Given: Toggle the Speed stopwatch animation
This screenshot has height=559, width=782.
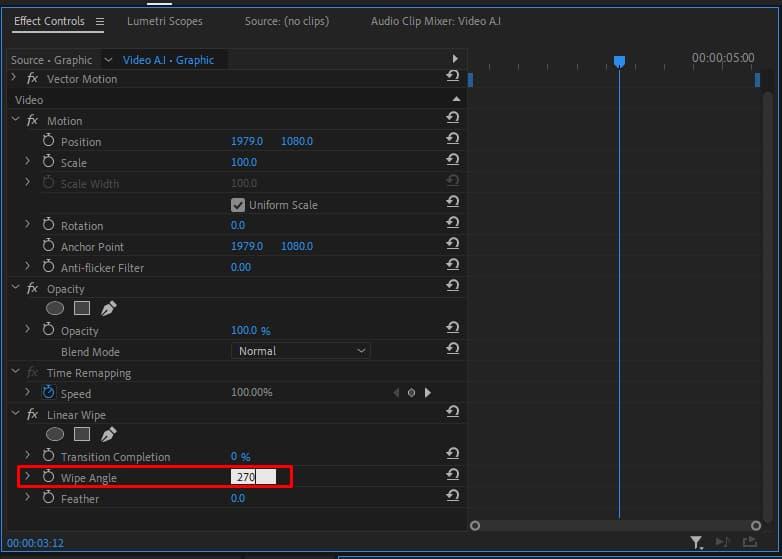Looking at the screenshot, I should click(x=48, y=393).
